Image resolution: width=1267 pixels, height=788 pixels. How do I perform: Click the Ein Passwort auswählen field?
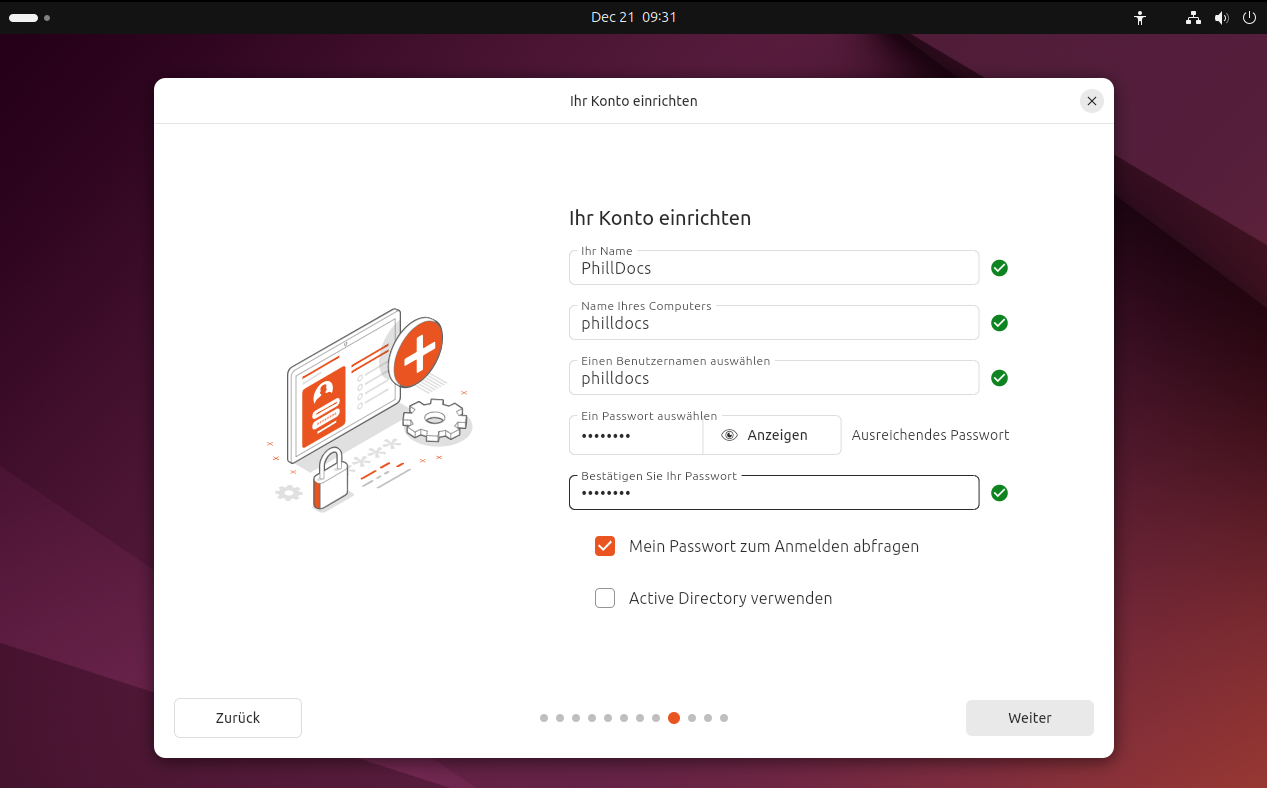tap(635, 435)
